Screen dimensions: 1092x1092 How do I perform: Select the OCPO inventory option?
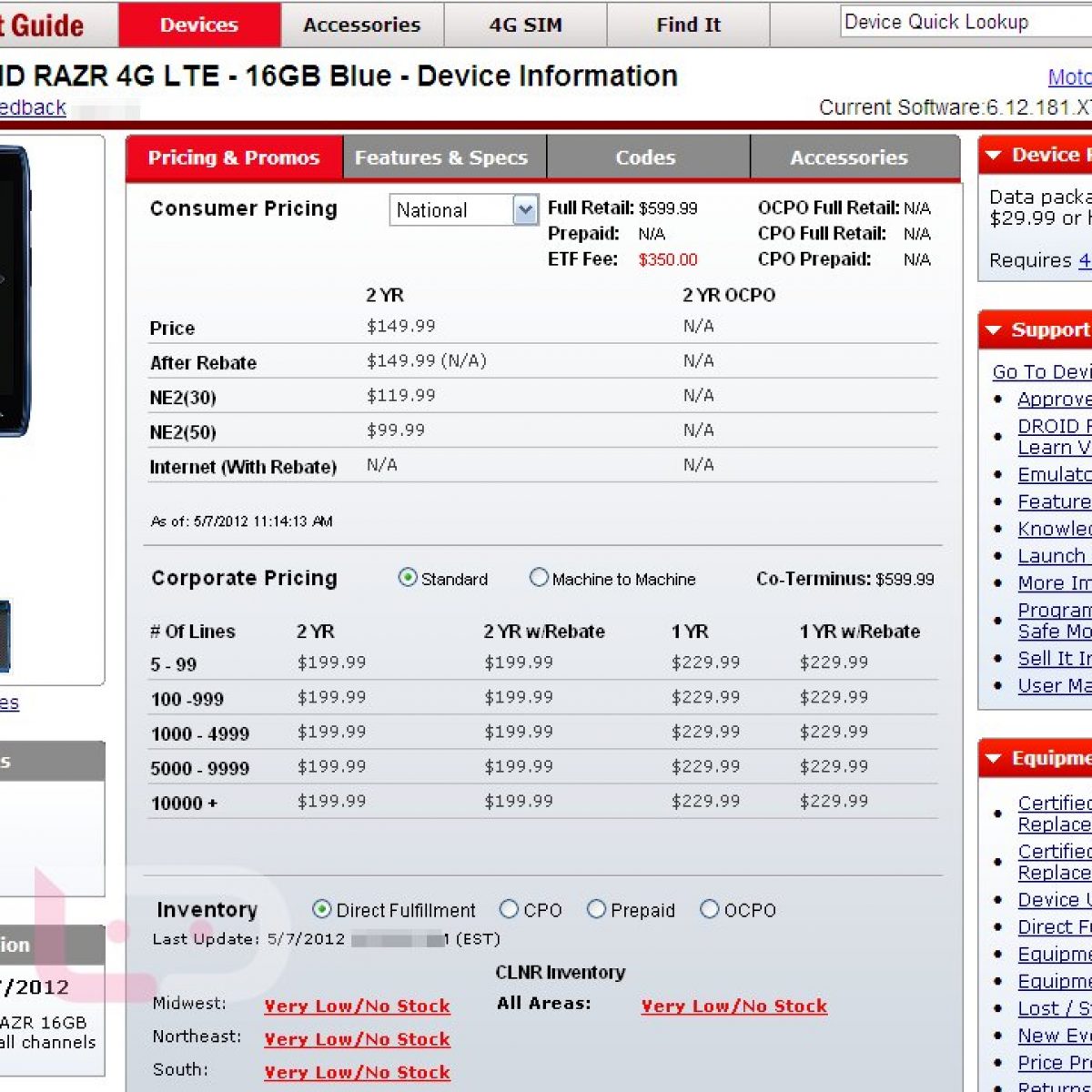point(709,909)
